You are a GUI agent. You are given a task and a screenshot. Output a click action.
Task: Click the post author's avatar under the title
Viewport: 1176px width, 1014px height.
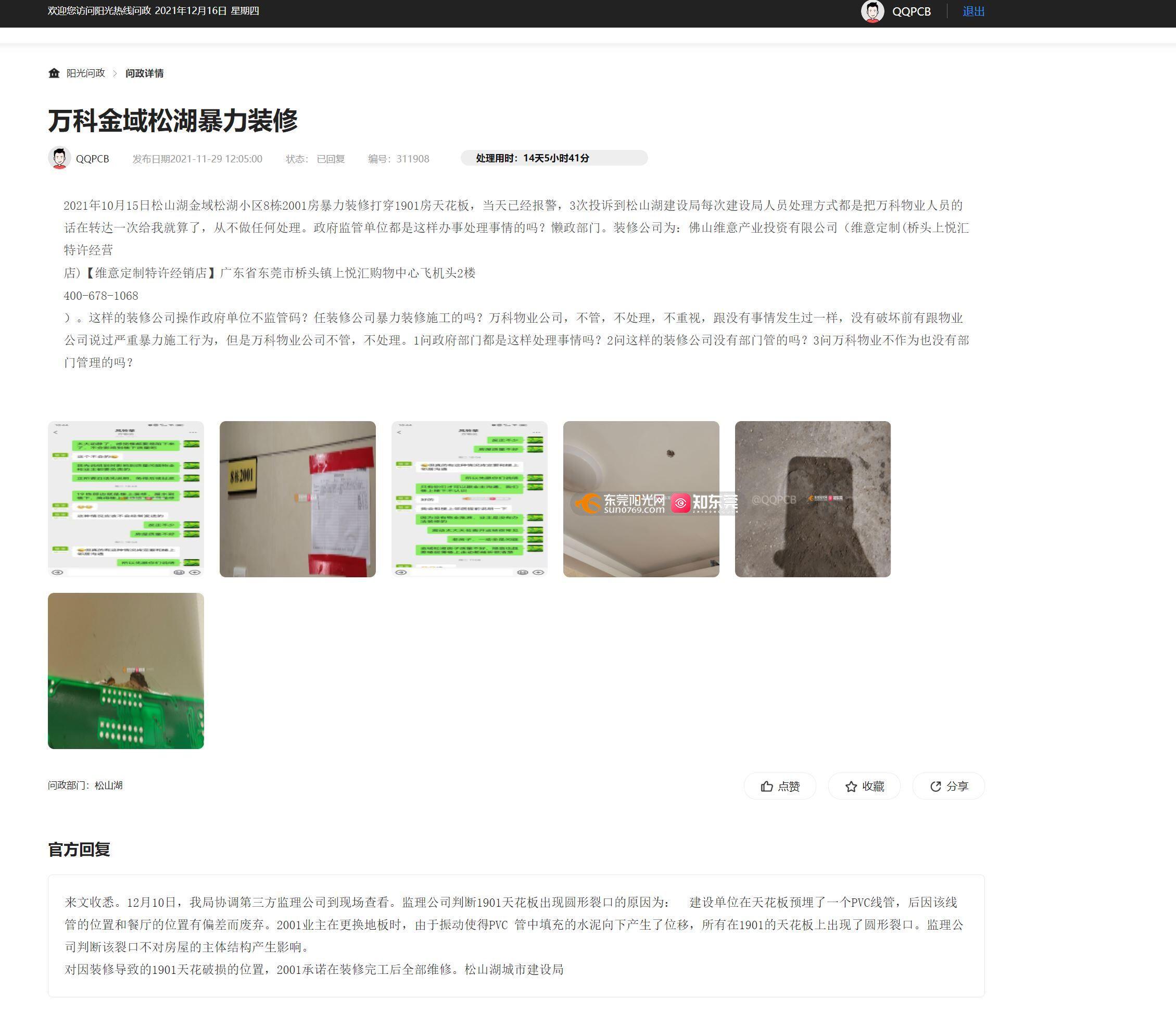click(x=59, y=158)
